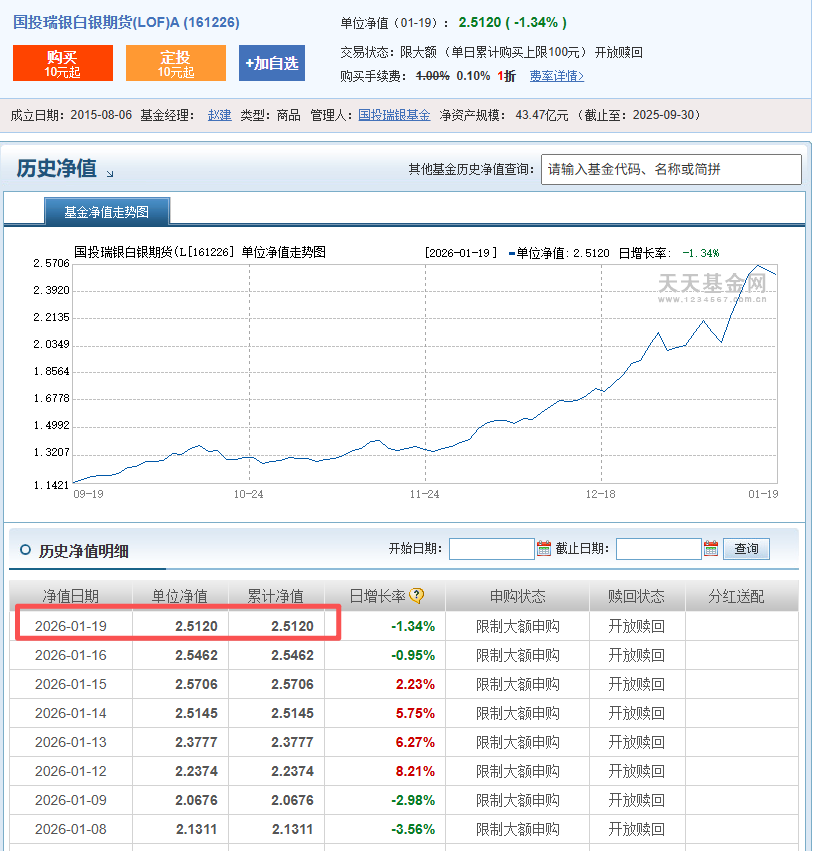The width and height of the screenshot is (823, 851).
Task: Click the 日增长率 question mark help icon
Action: [417, 596]
